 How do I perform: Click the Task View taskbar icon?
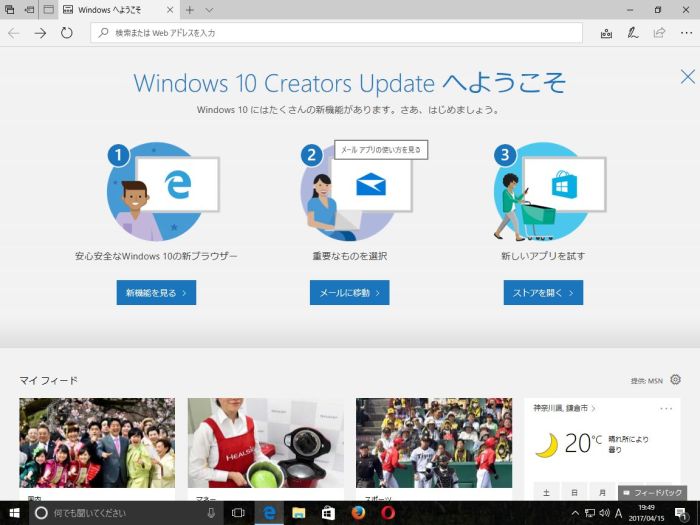point(238,512)
